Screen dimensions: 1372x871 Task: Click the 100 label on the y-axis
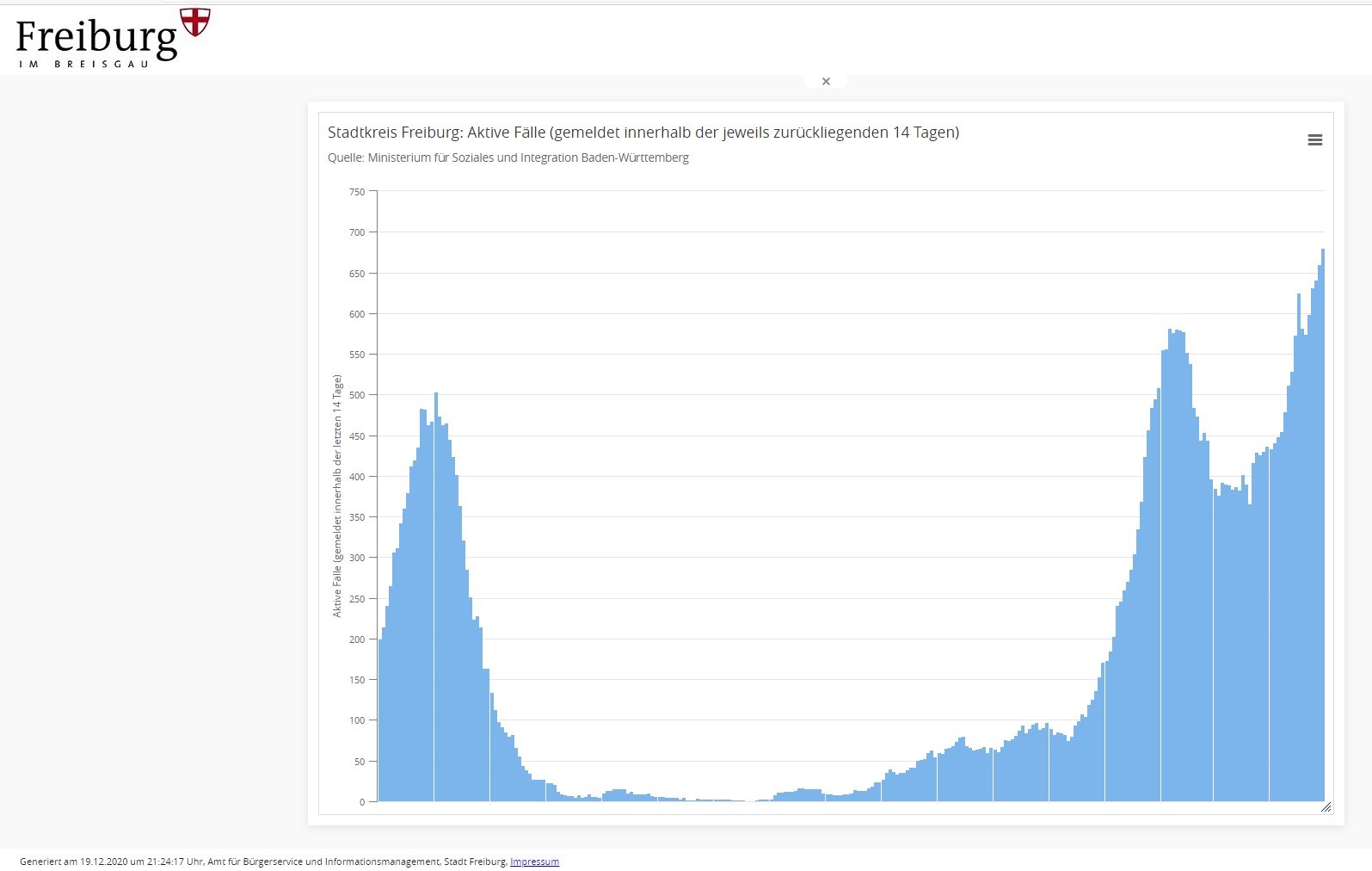tap(357, 720)
